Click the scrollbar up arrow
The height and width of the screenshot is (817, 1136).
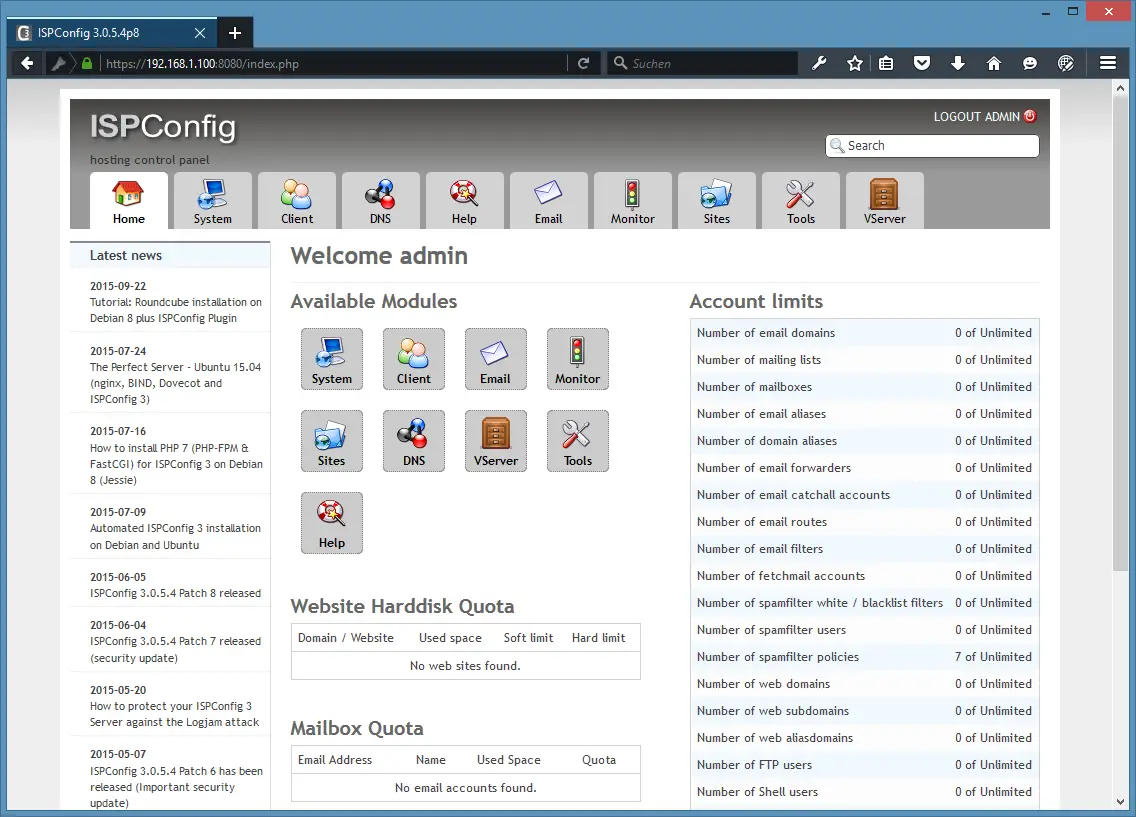[x=1121, y=88]
